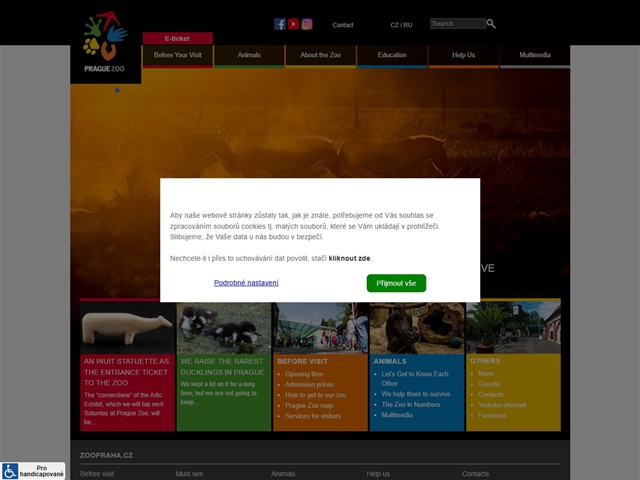
Task: Open the Inuit statuette thumbnail image
Action: point(127,327)
